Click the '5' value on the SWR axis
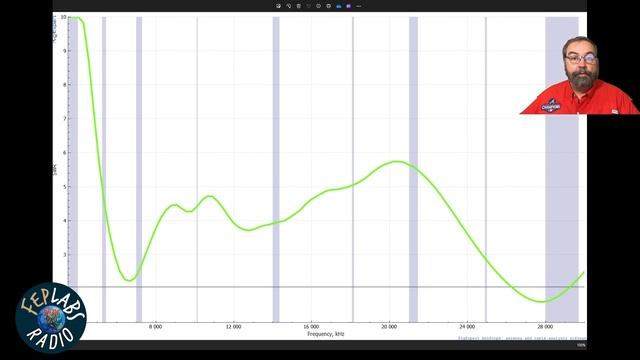 [64, 187]
